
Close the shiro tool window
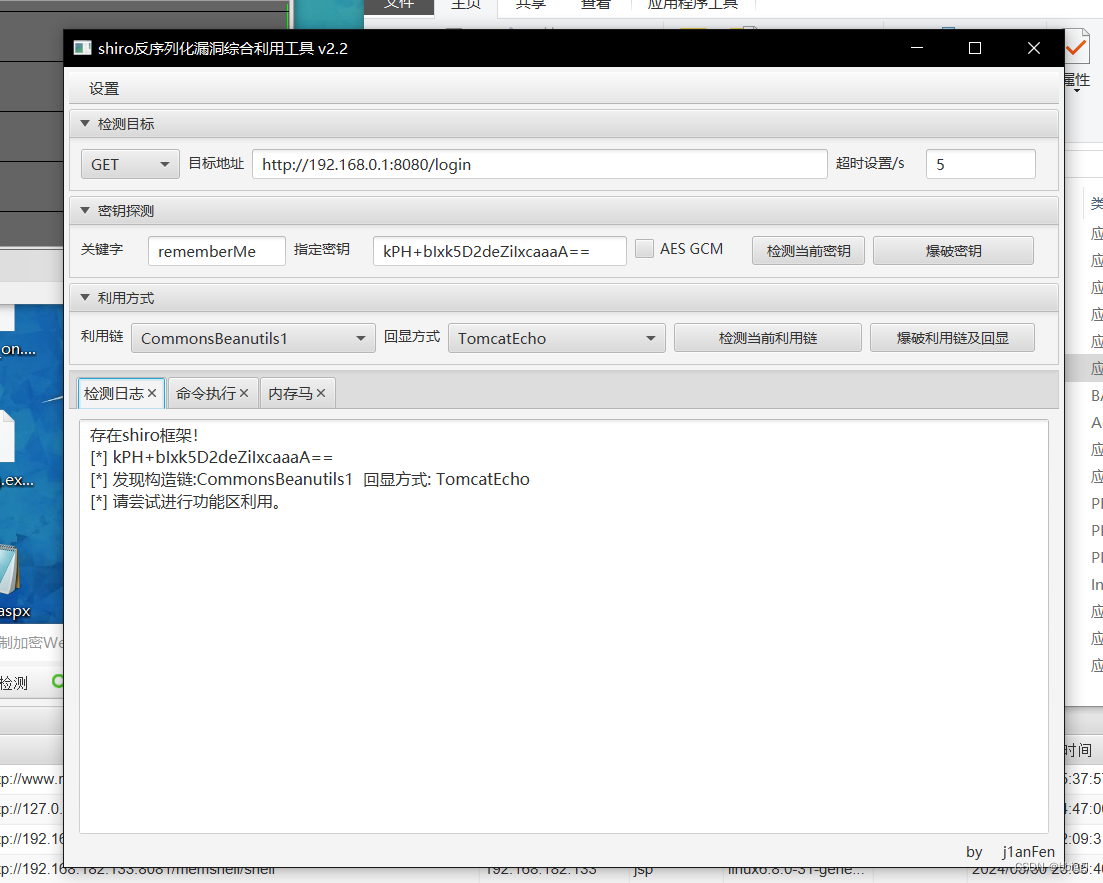tap(1033, 48)
